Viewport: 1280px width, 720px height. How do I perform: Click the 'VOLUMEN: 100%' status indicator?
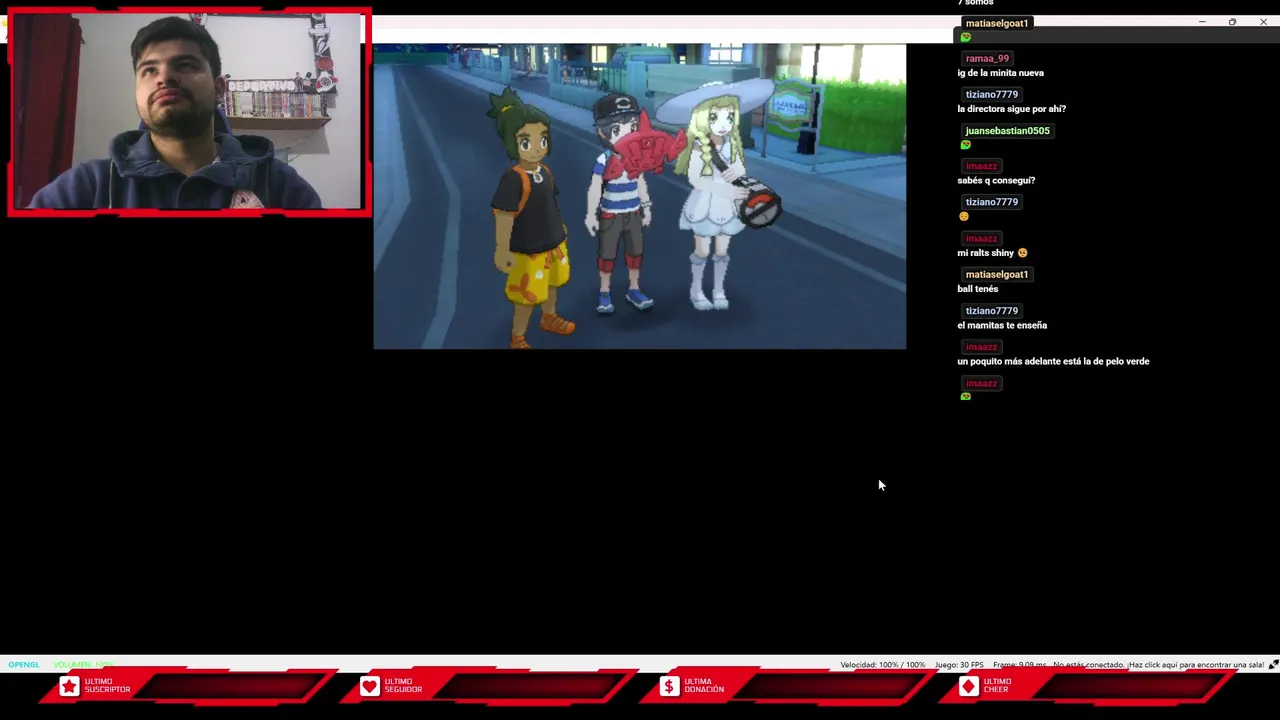tap(83, 665)
